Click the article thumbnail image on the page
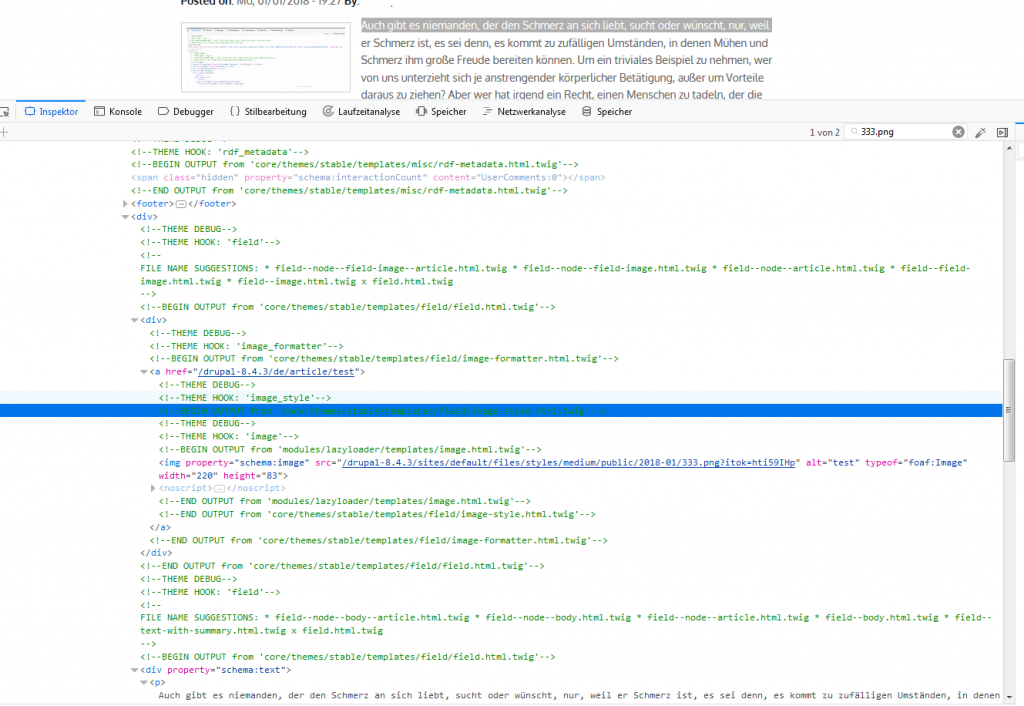 tap(264, 57)
